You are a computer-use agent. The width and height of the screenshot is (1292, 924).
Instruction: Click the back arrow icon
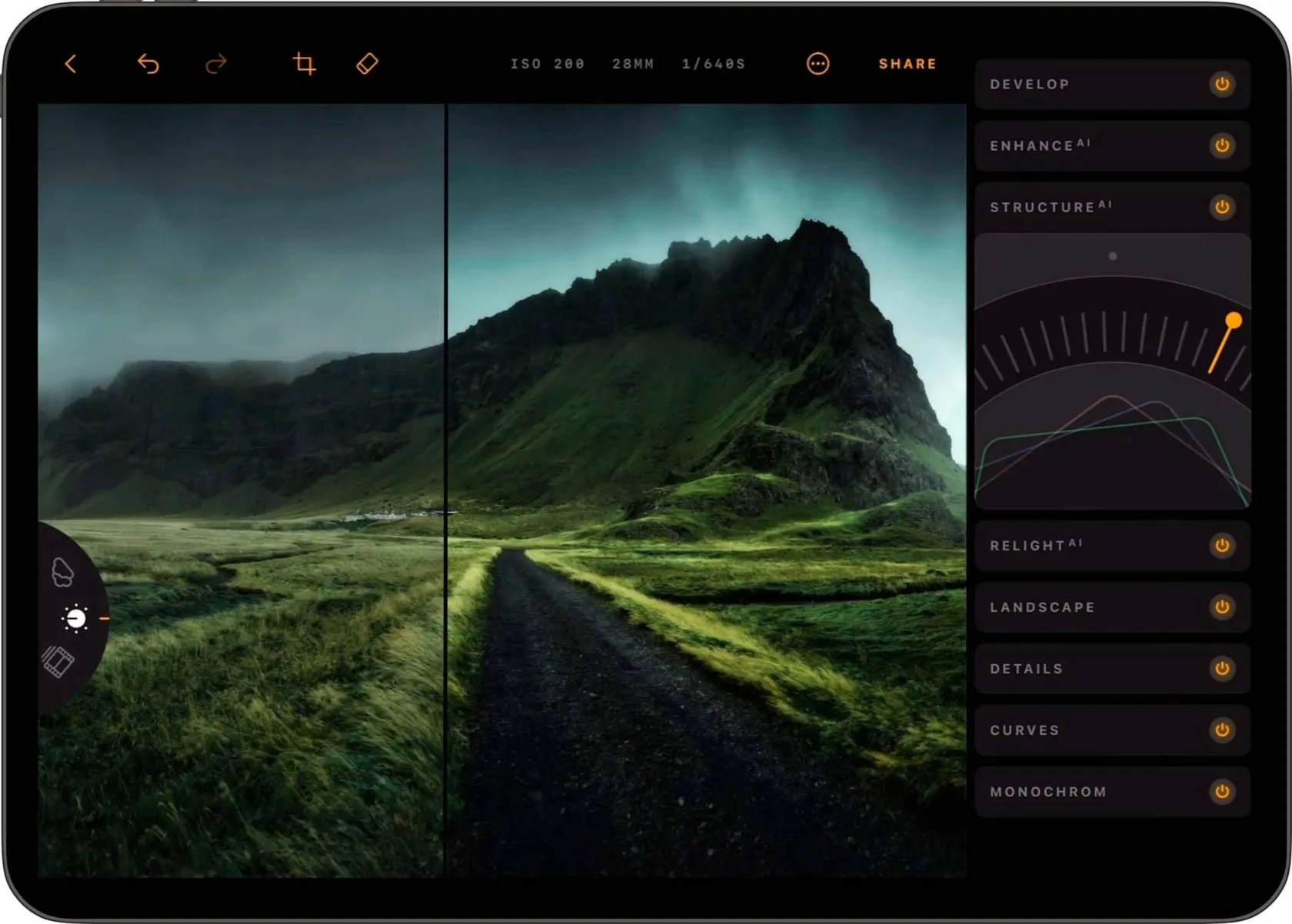click(x=71, y=64)
